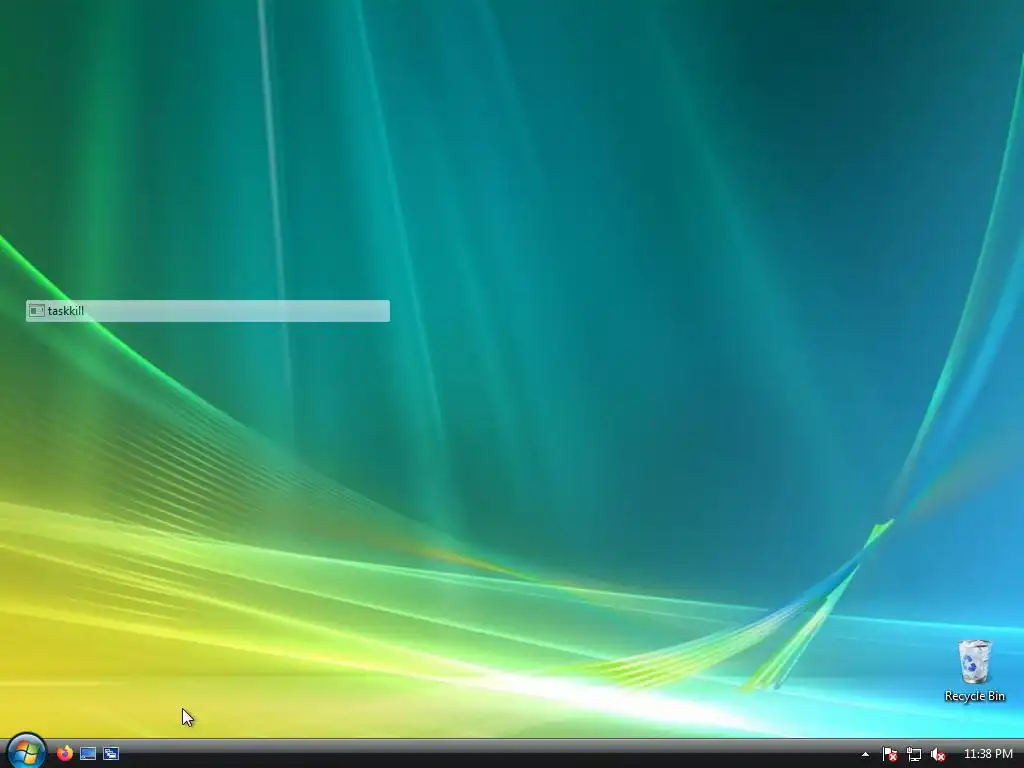Viewport: 1024px width, 768px height.
Task: Open the network status tray icon
Action: [x=914, y=754]
